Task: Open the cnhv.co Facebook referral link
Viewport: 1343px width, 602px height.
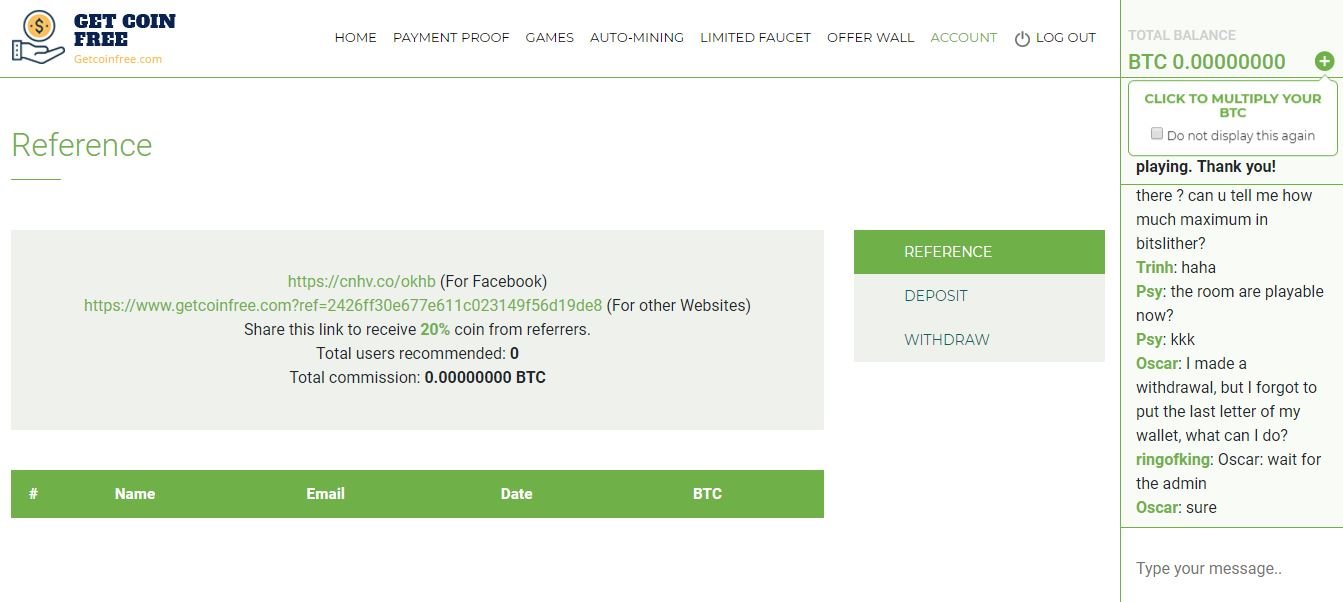Action: [x=361, y=282]
